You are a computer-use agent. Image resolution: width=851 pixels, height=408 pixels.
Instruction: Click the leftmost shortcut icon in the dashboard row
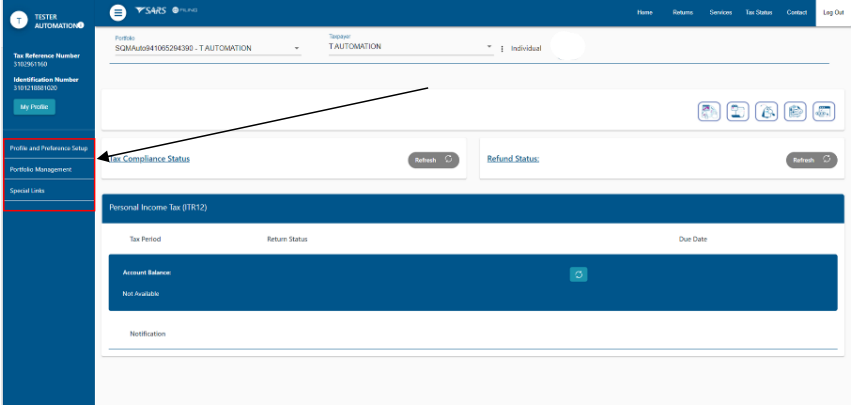(x=709, y=112)
